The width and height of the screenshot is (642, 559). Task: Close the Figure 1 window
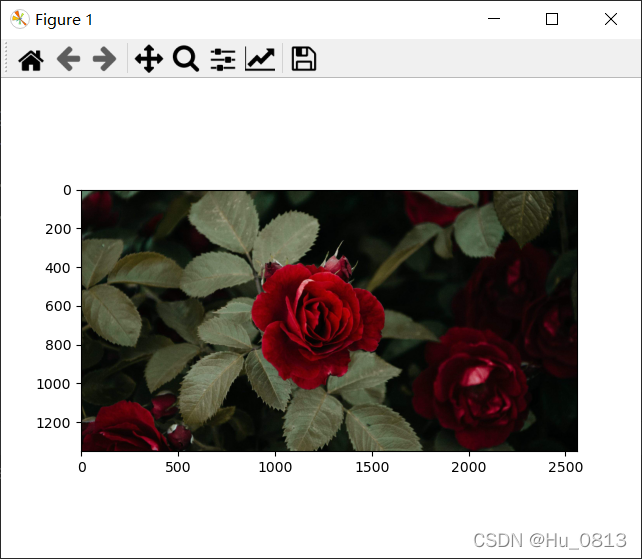611,19
